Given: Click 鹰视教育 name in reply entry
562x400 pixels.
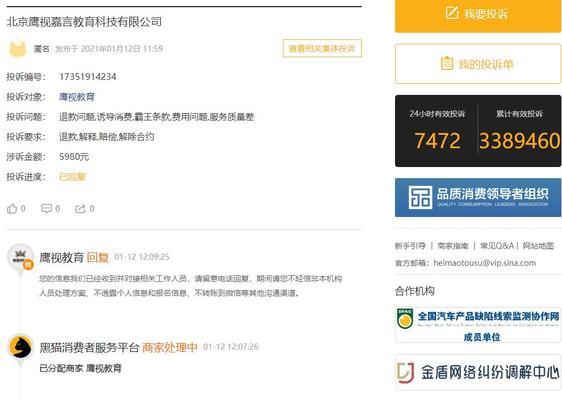Looking at the screenshot, I should [61, 257].
